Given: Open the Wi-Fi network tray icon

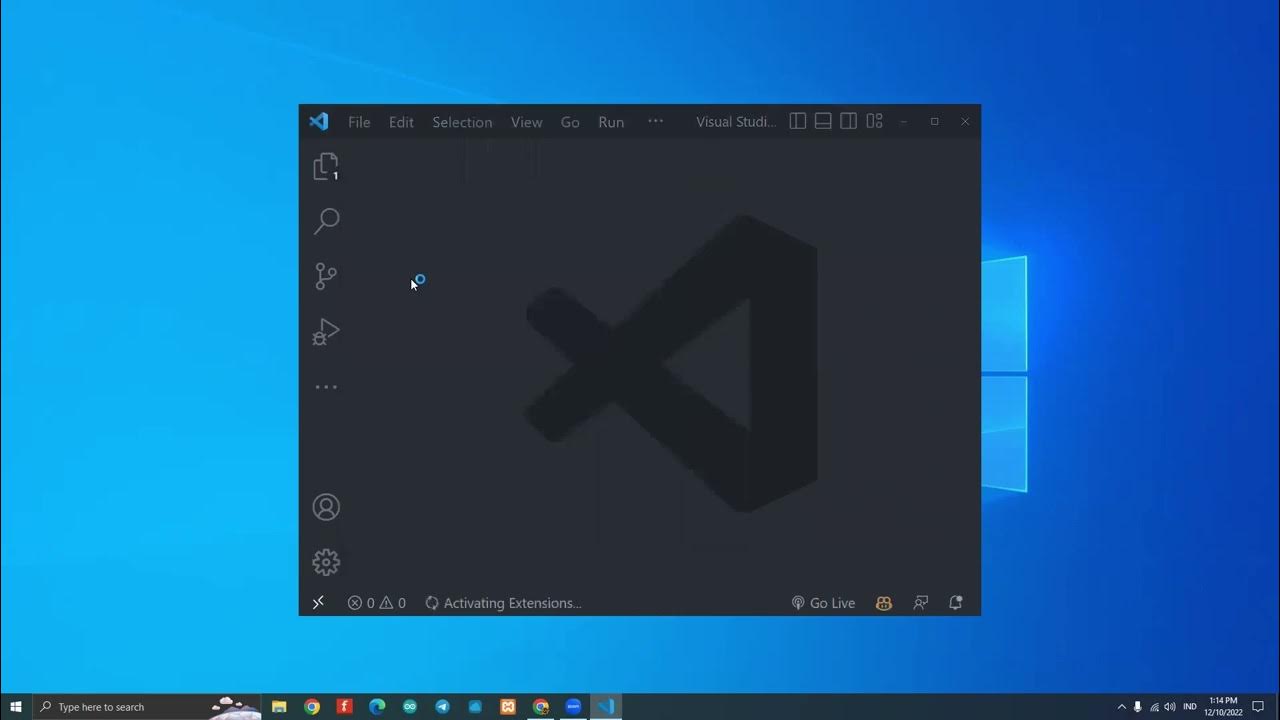Looking at the screenshot, I should click(x=1154, y=707).
